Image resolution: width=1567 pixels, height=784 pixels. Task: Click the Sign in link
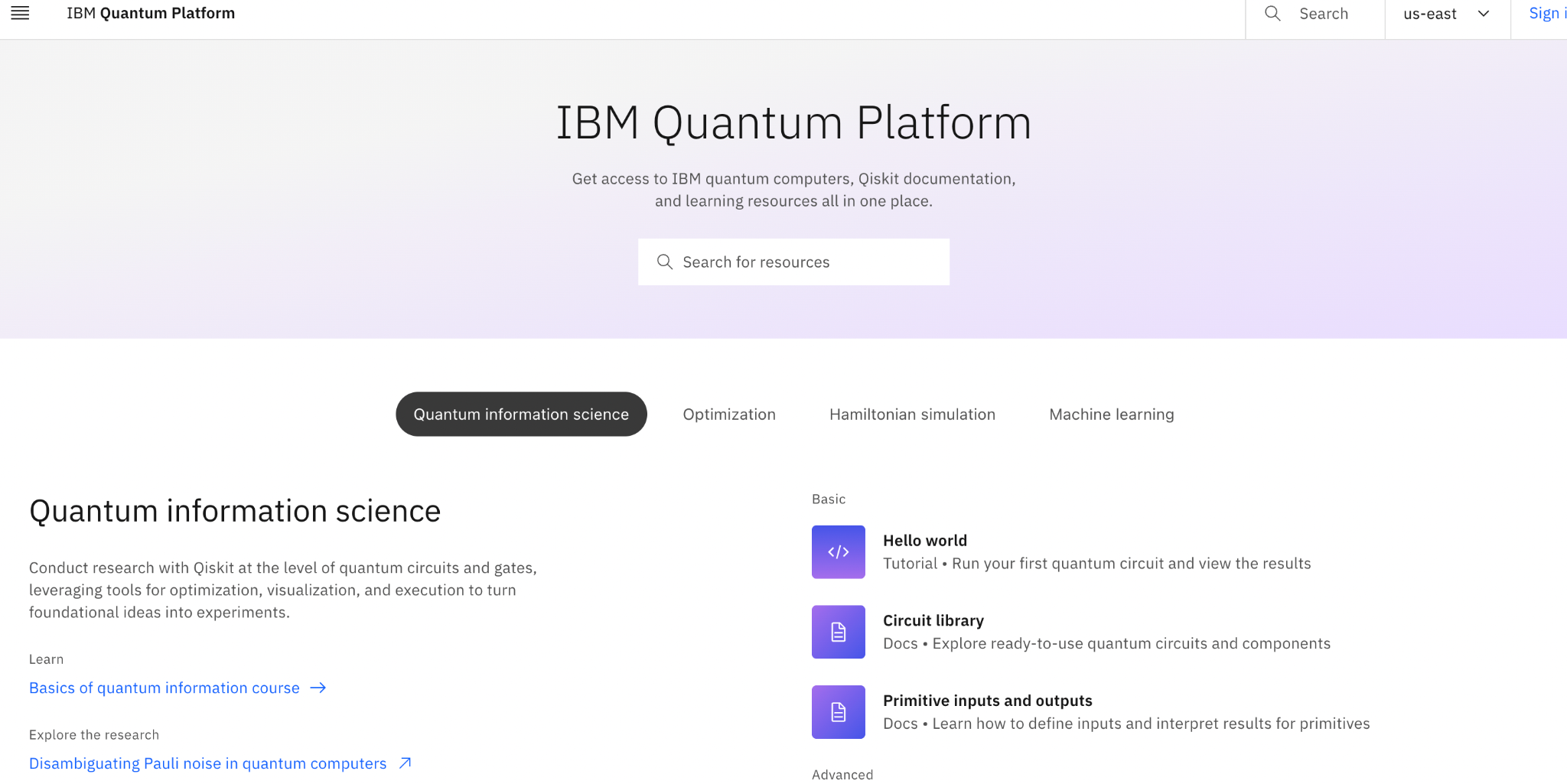[1547, 14]
